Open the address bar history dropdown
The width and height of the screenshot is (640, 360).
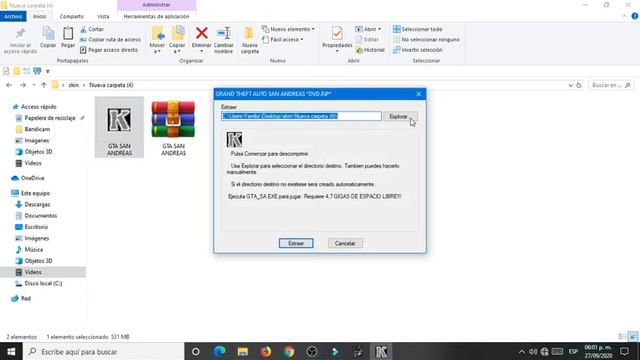pos(570,85)
